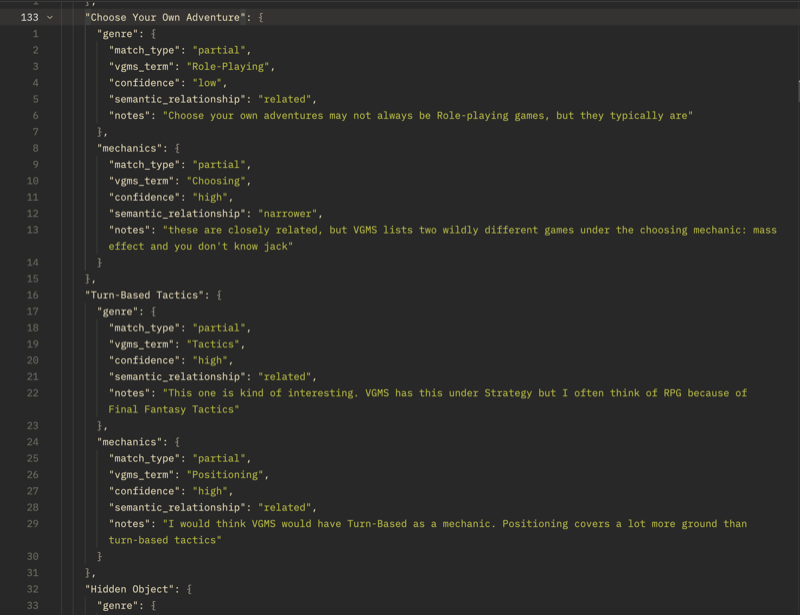800x615 pixels.
Task: Click the "narrower" semantic_relationship value
Action: 287,213
